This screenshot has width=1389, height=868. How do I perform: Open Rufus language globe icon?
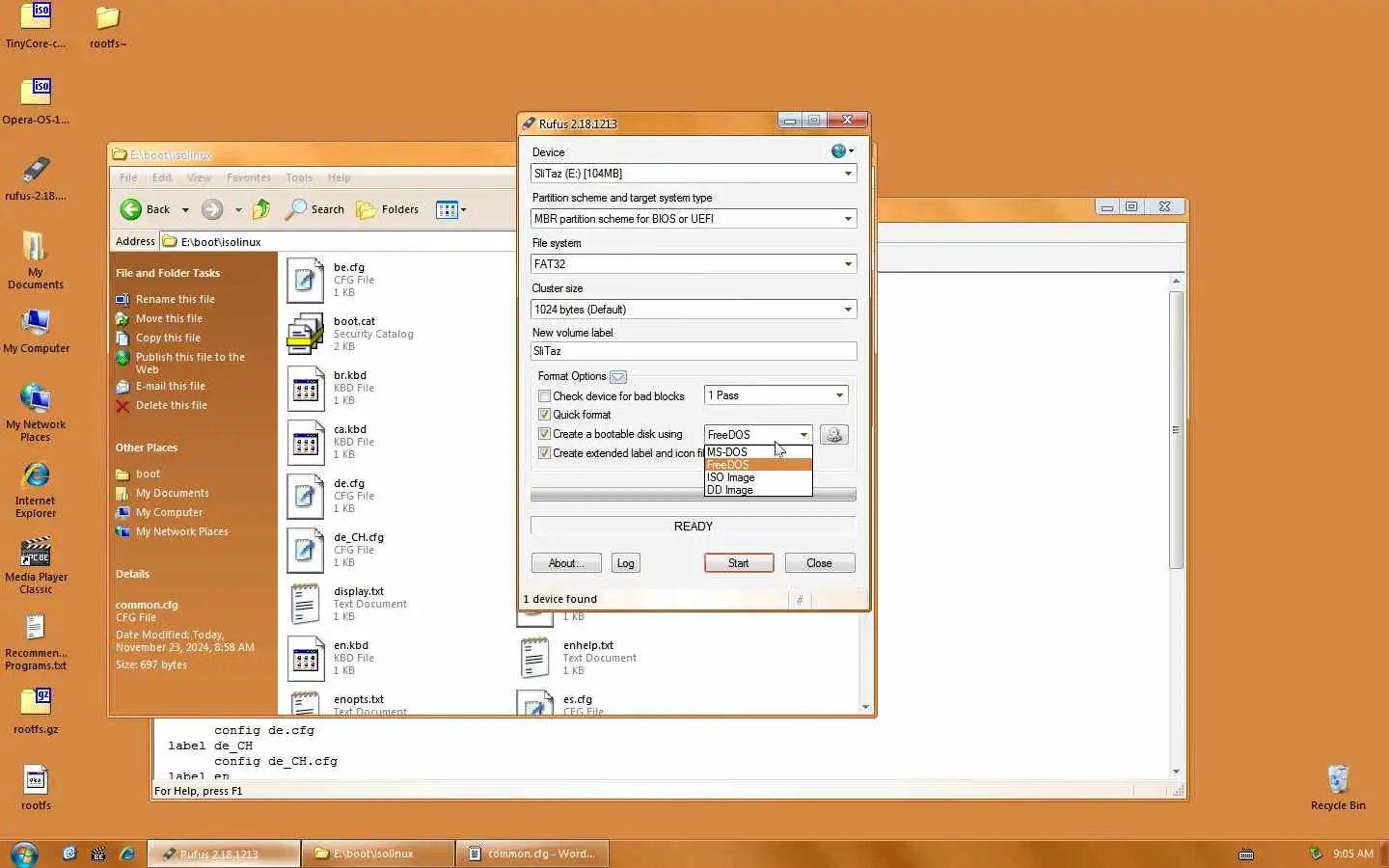coord(841,151)
